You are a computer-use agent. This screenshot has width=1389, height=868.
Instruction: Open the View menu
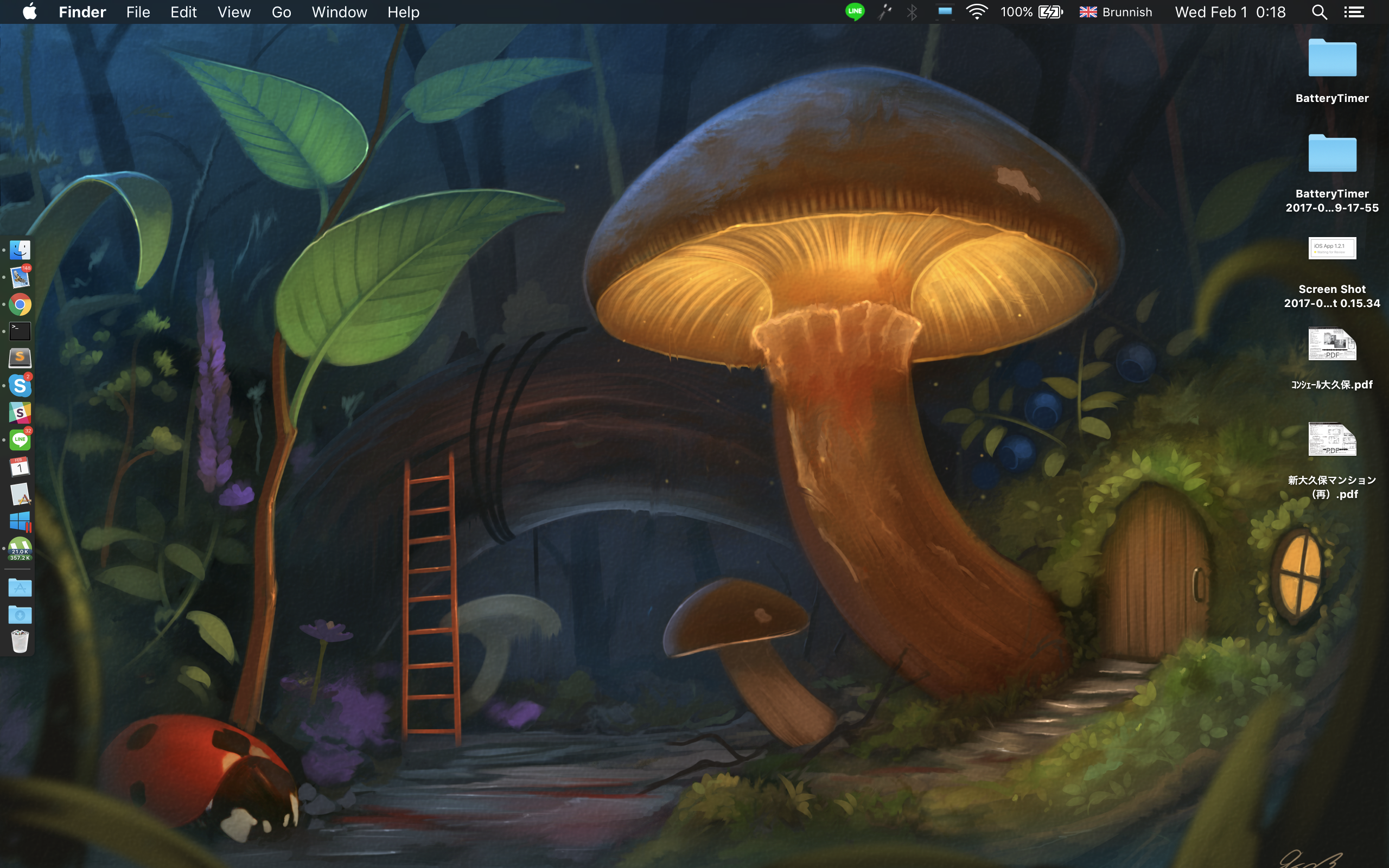click(x=234, y=12)
